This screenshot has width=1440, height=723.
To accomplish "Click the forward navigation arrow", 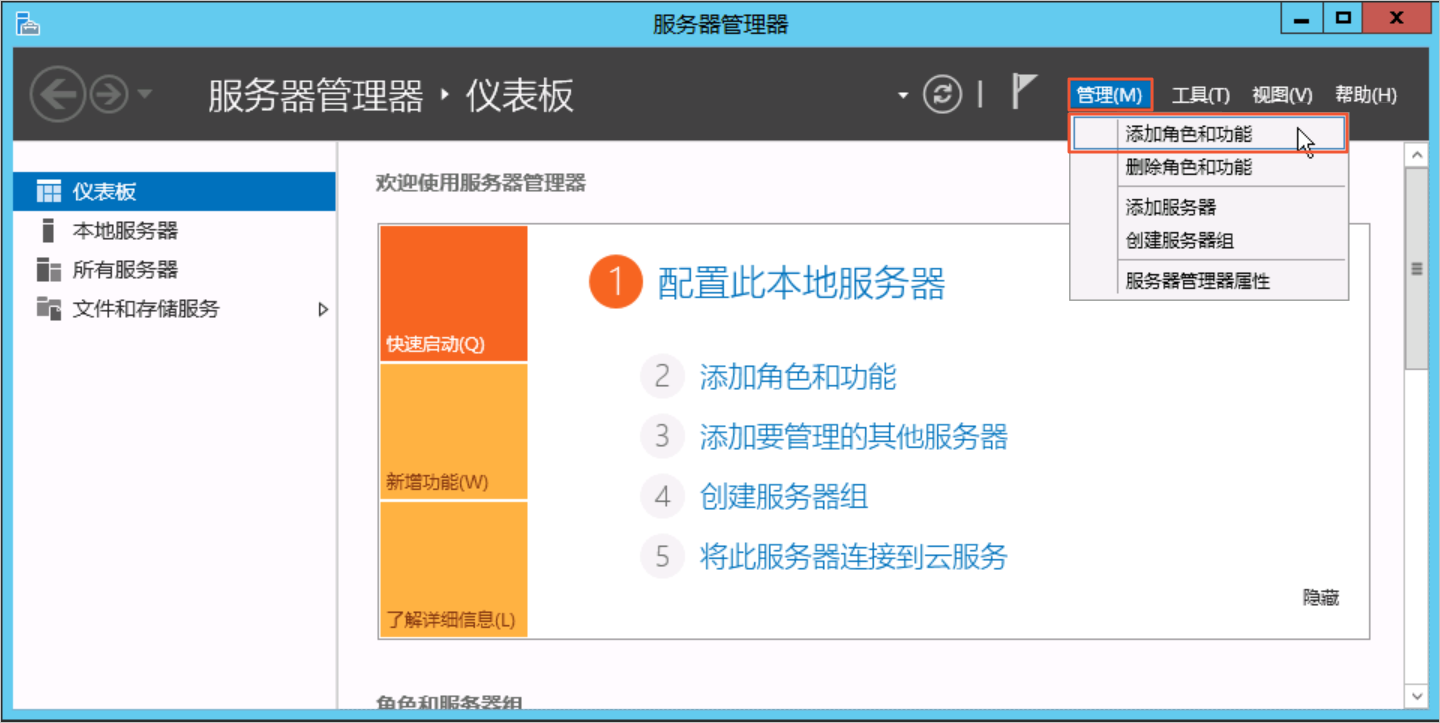I will pyautogui.click(x=109, y=95).
